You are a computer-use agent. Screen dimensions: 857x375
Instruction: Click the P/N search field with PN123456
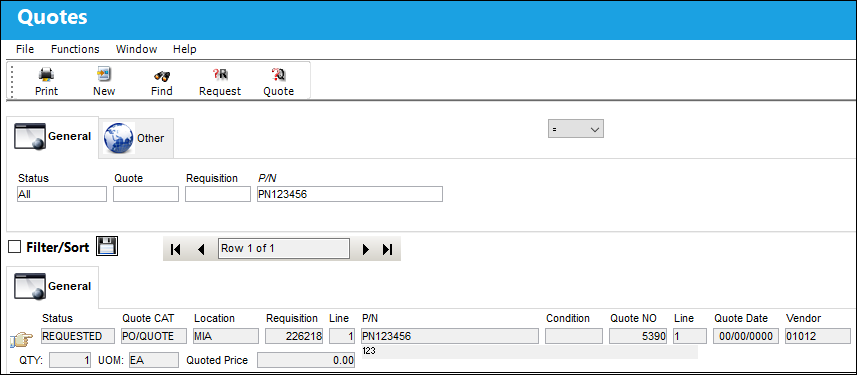pos(350,194)
